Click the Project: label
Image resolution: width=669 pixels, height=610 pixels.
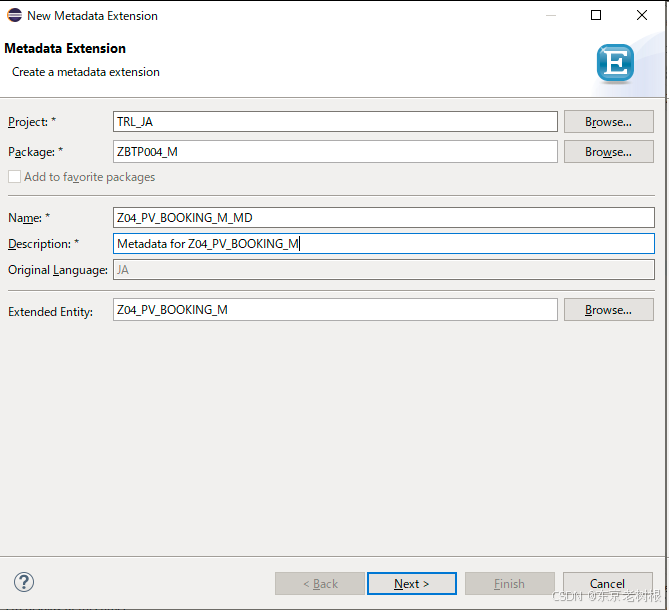click(x=32, y=122)
